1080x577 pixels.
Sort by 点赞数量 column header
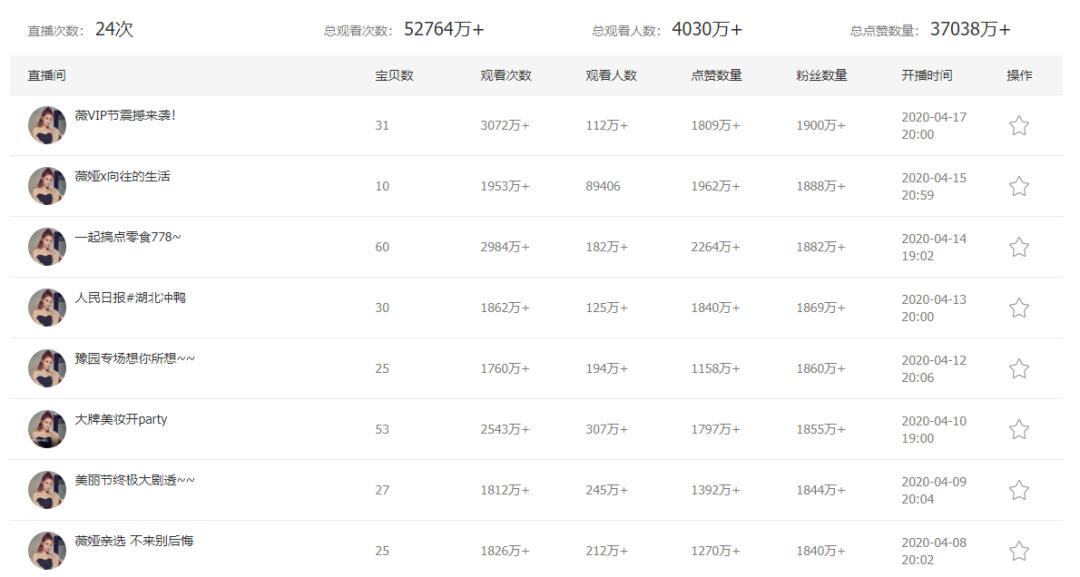coord(716,75)
